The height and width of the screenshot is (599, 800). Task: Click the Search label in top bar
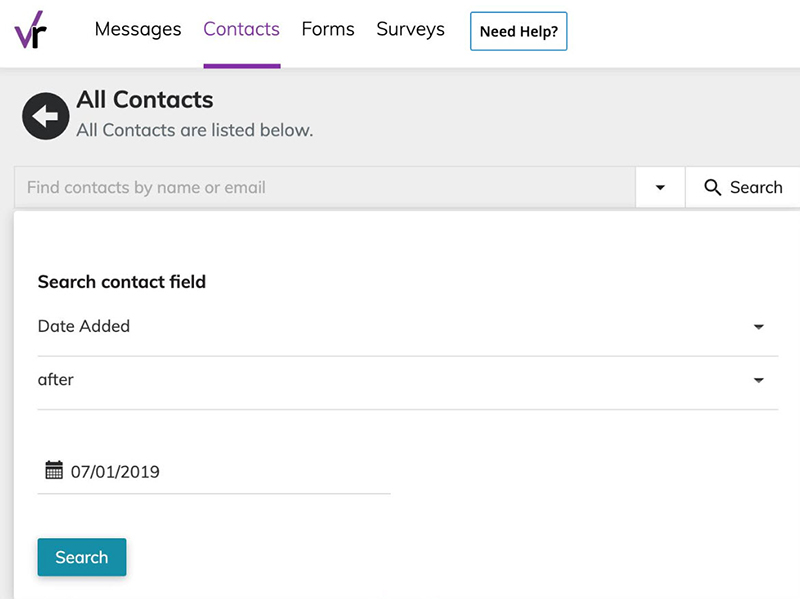tap(756, 187)
